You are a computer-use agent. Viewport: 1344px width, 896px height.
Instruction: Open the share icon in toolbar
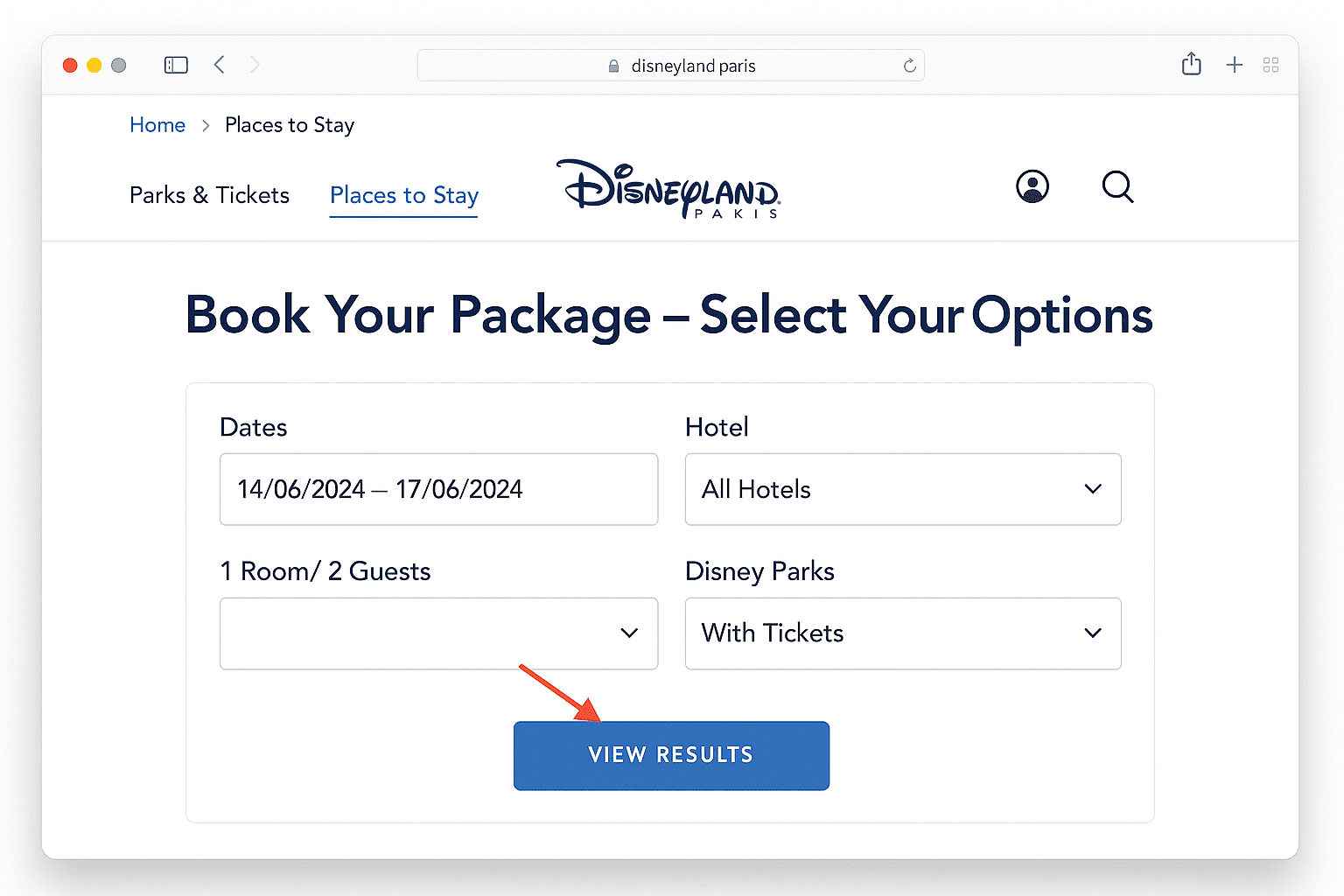(1191, 64)
